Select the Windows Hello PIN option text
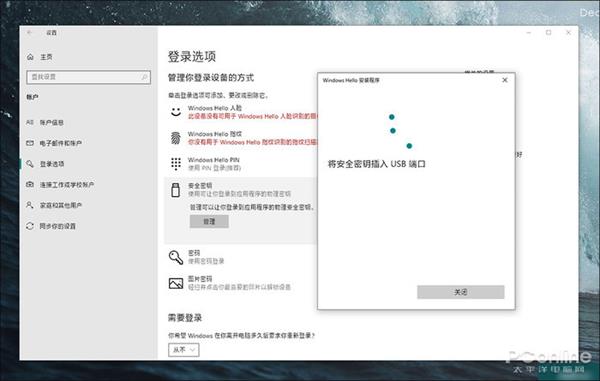 click(214, 160)
